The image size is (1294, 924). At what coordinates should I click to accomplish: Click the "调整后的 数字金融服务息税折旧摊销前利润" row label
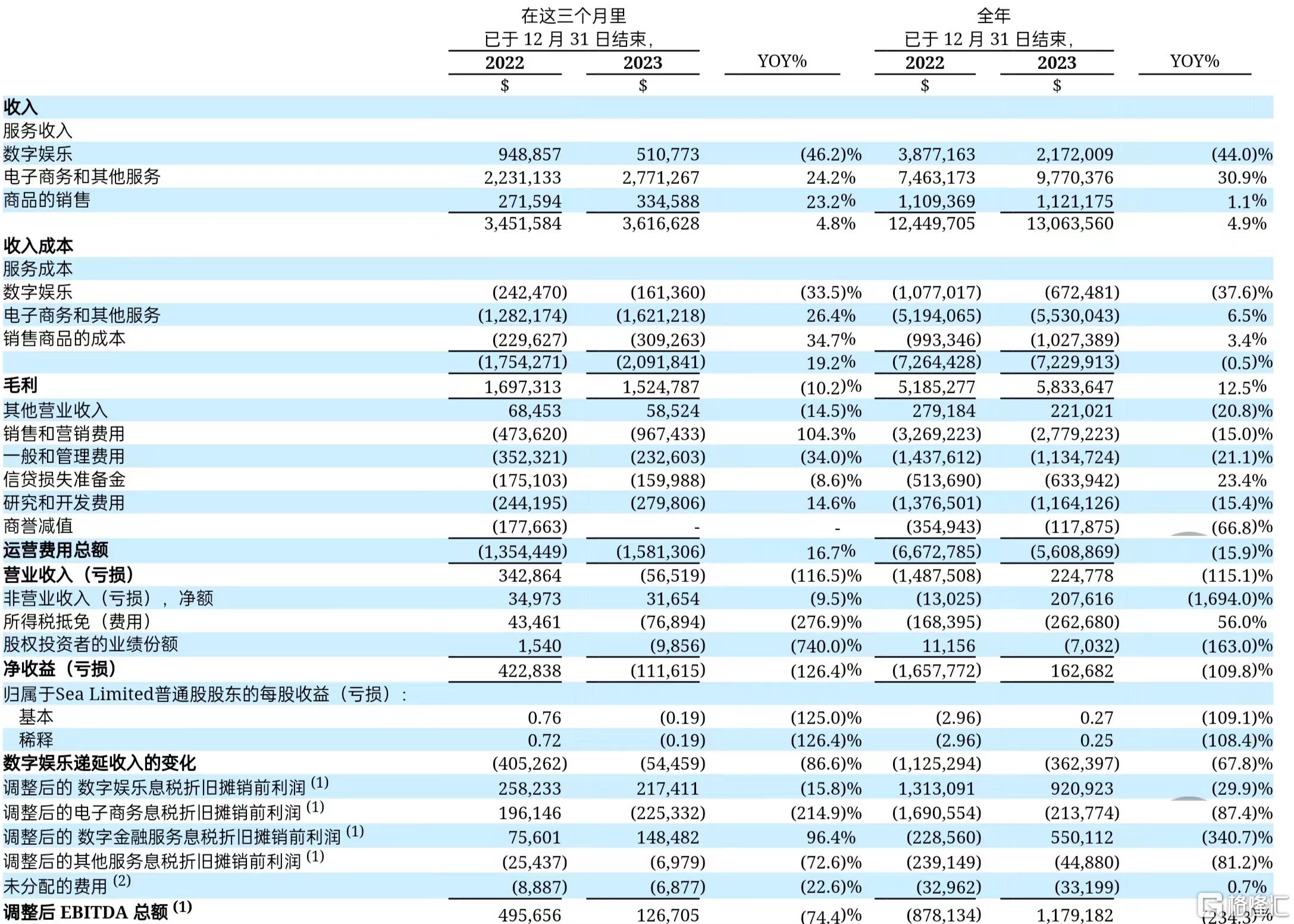click(x=184, y=836)
